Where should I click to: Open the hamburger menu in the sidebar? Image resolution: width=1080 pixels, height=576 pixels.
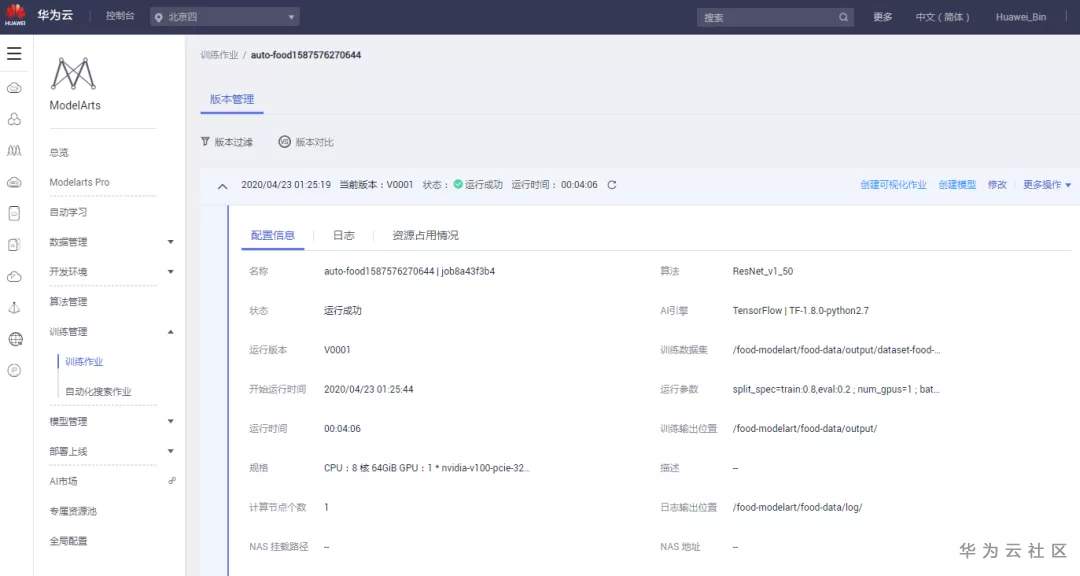pos(14,54)
